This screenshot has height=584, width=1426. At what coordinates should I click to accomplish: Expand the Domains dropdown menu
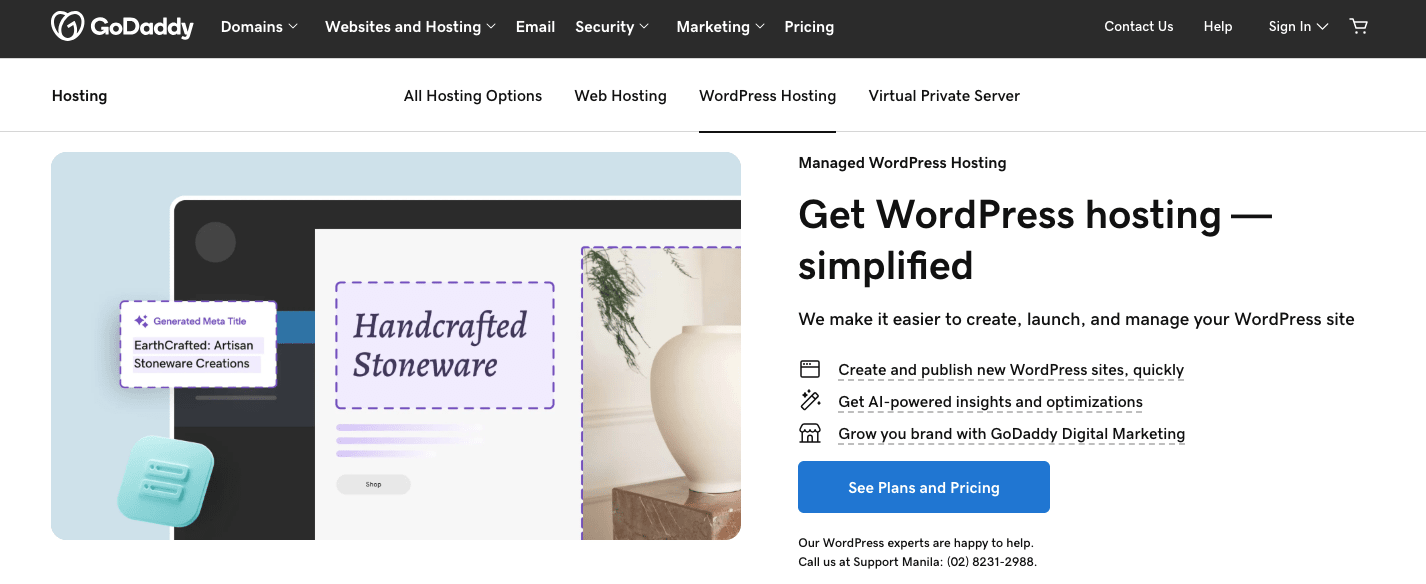point(259,27)
